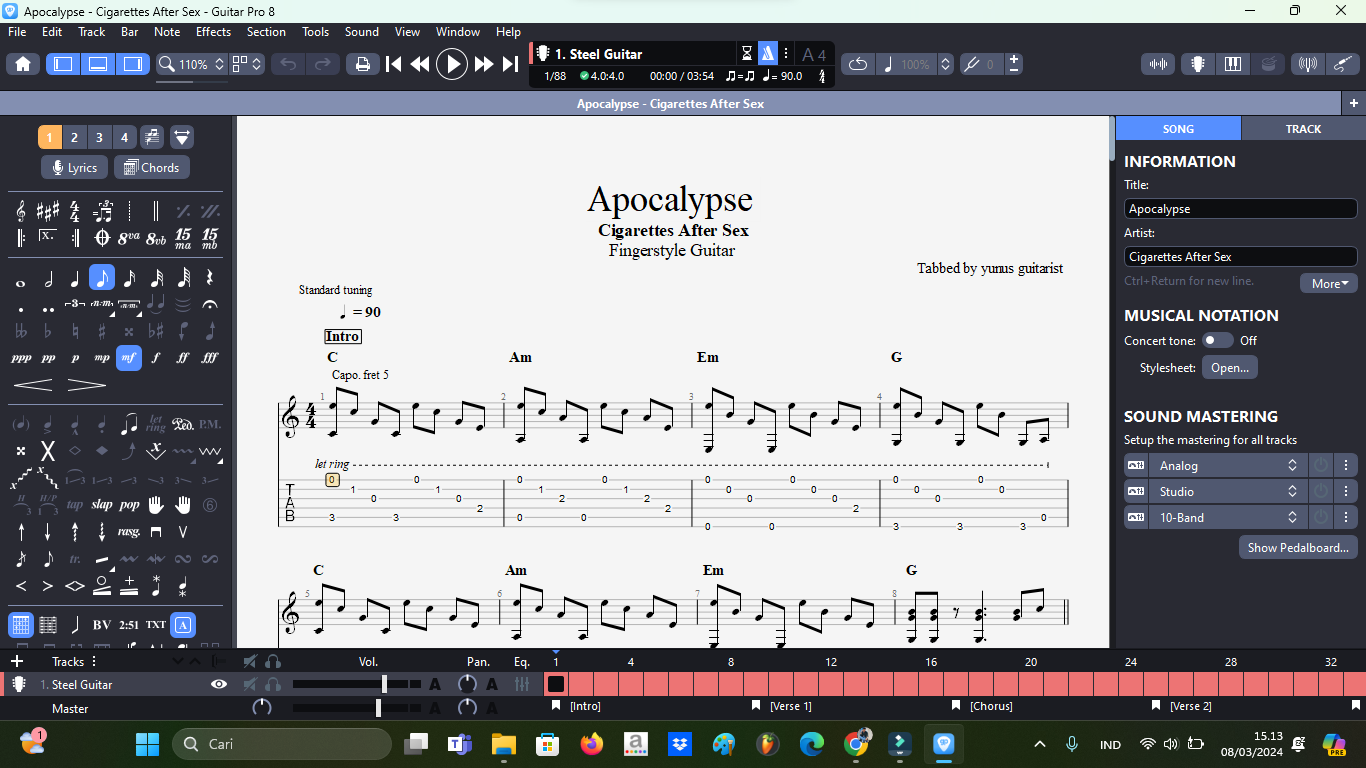This screenshot has width=1366, height=768.
Task: Click the 4/4 time signature icon
Action: [x=75, y=211]
